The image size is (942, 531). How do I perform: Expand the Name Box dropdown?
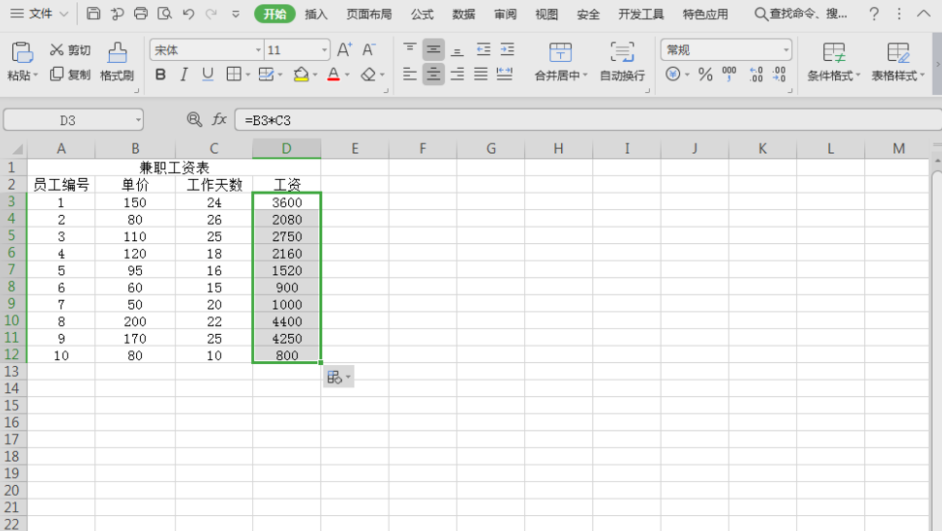click(138, 120)
